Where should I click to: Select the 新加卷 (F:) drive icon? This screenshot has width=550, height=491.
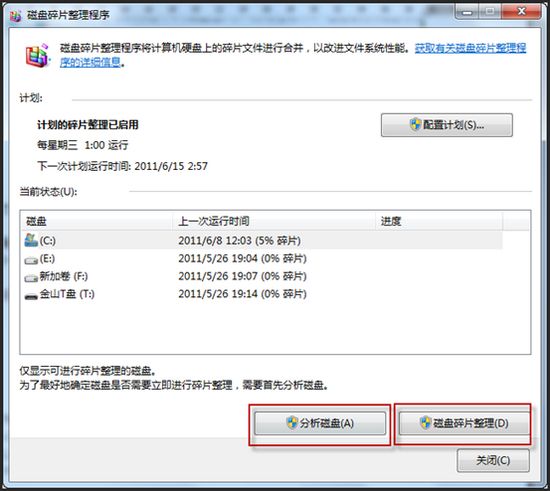pos(31,278)
